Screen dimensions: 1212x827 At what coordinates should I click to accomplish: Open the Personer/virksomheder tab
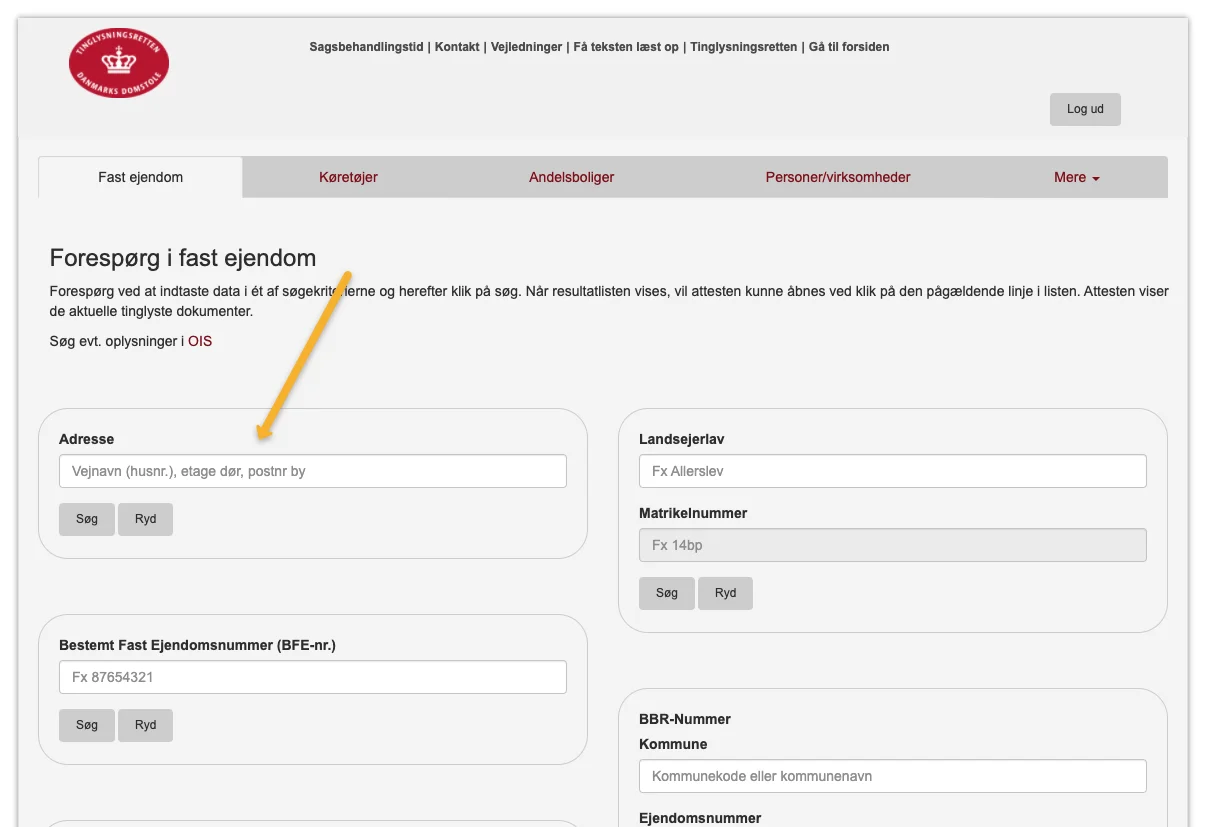pyautogui.click(x=838, y=177)
